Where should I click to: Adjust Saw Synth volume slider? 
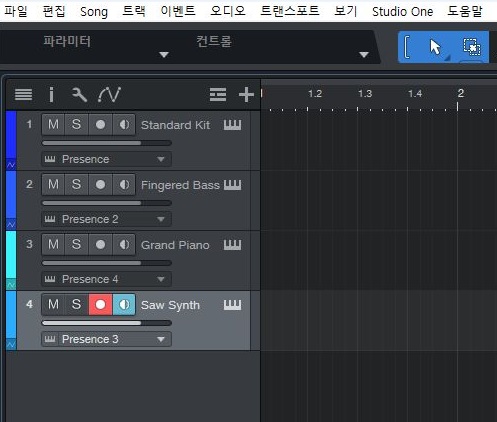pos(107,323)
